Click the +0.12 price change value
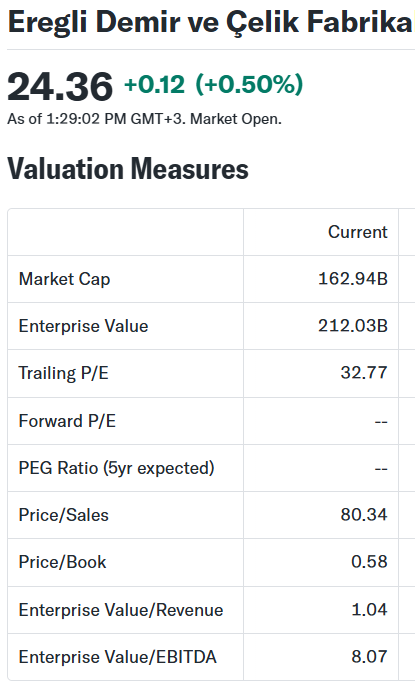 [154, 84]
